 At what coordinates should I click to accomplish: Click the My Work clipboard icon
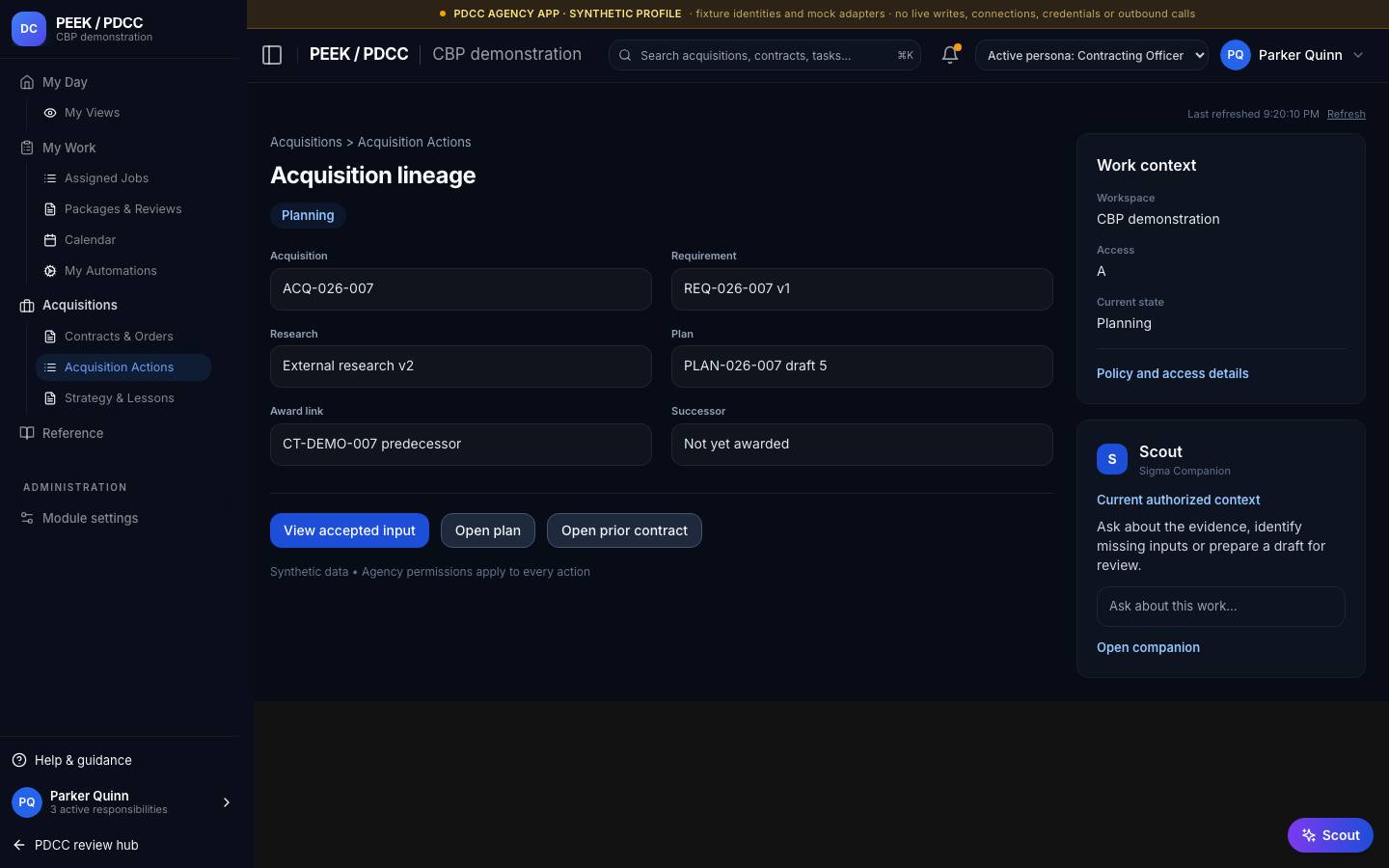(x=27, y=148)
